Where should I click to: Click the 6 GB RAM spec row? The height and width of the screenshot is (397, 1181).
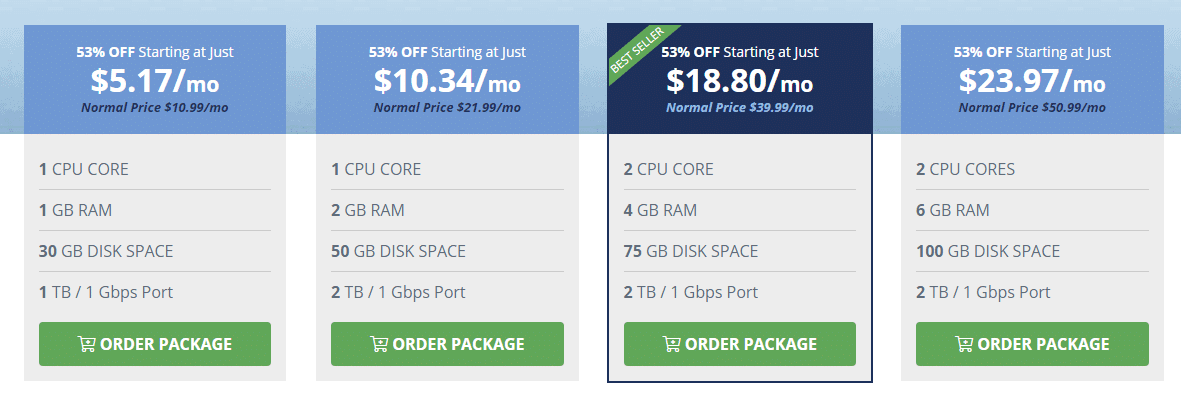(x=1033, y=210)
